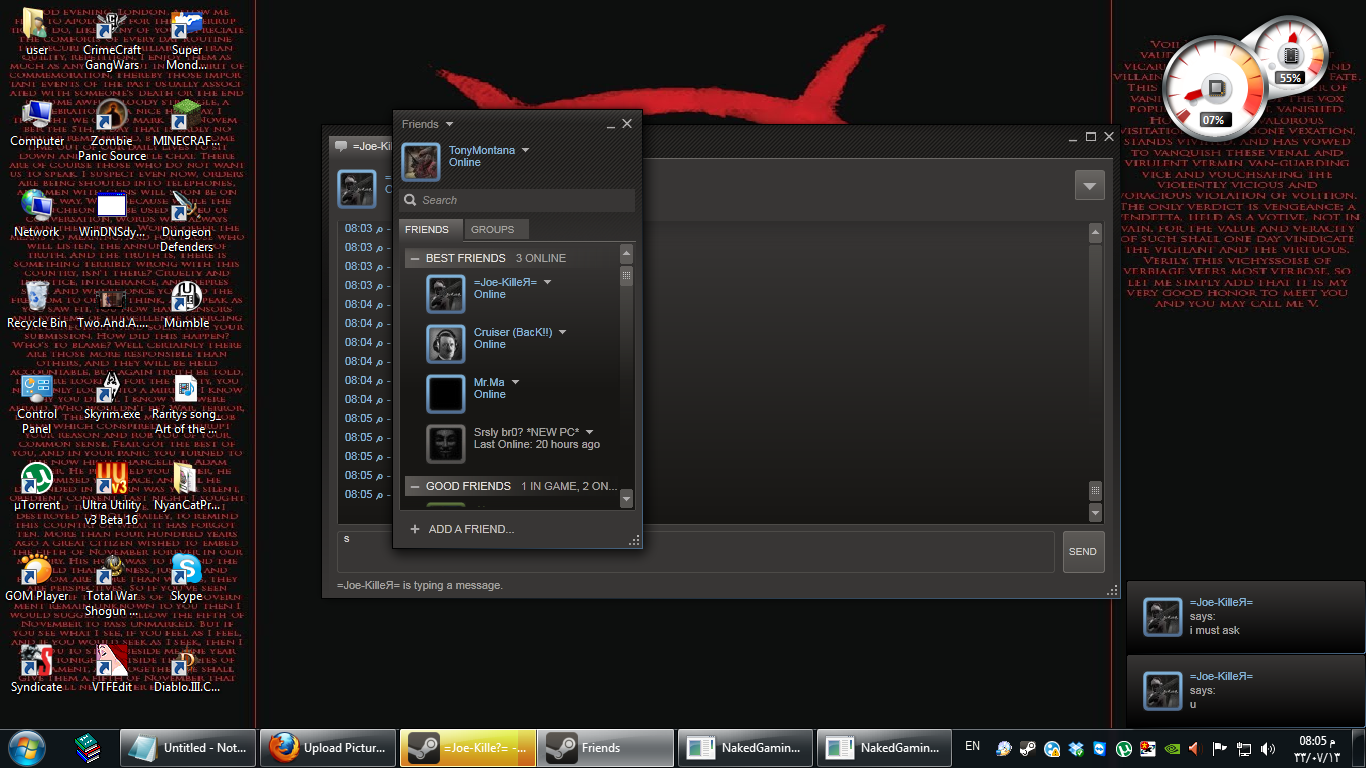Select the MINECRAFT desktop icon
Screen dimensions: 1366x768
(x=187, y=122)
